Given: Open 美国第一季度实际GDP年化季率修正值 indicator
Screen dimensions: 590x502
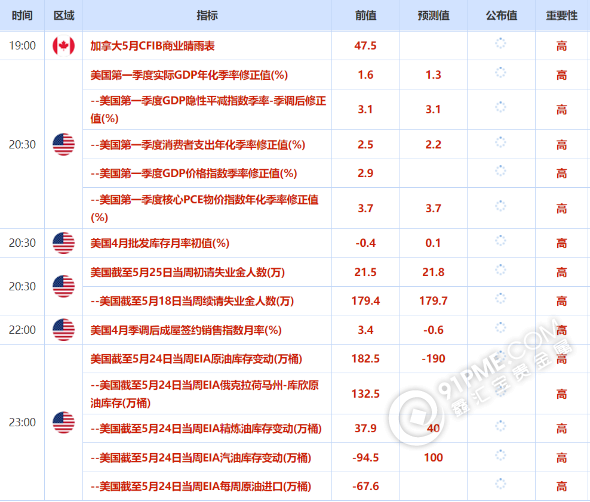Looking at the screenshot, I should [x=189, y=75].
